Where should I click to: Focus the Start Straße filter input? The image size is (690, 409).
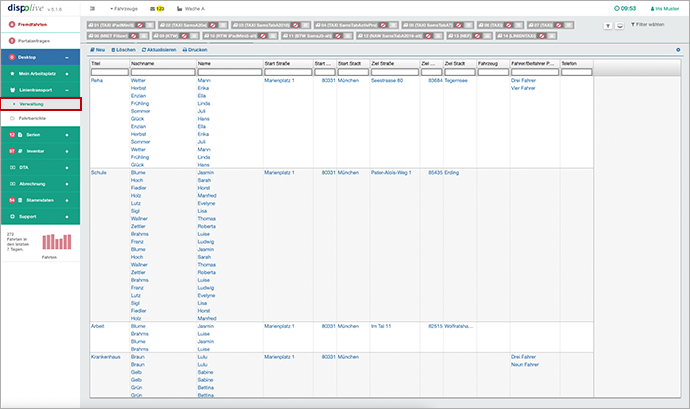[x=288, y=72]
